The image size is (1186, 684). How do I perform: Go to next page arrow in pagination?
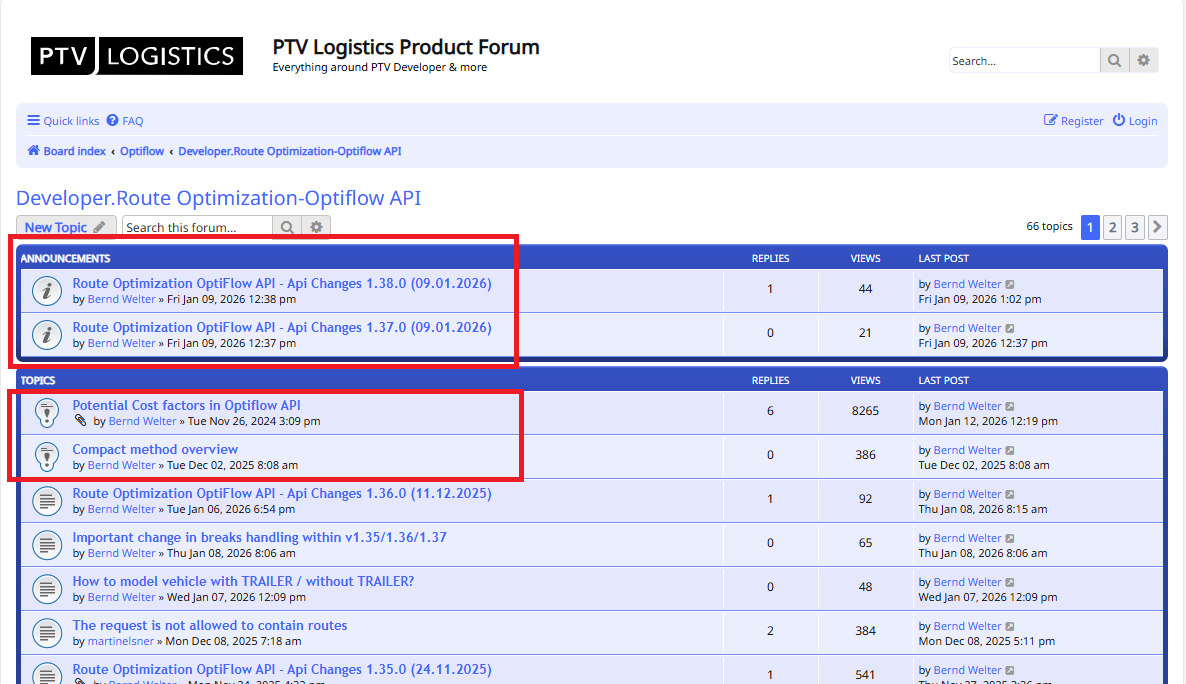click(1157, 228)
